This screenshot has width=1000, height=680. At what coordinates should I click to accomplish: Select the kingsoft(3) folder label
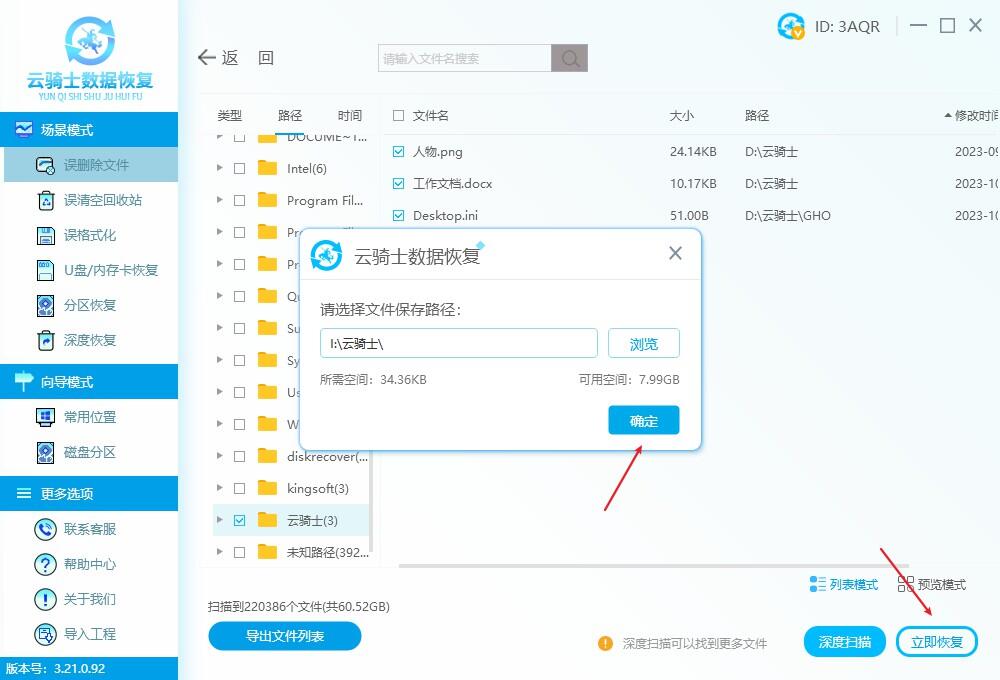pos(318,489)
